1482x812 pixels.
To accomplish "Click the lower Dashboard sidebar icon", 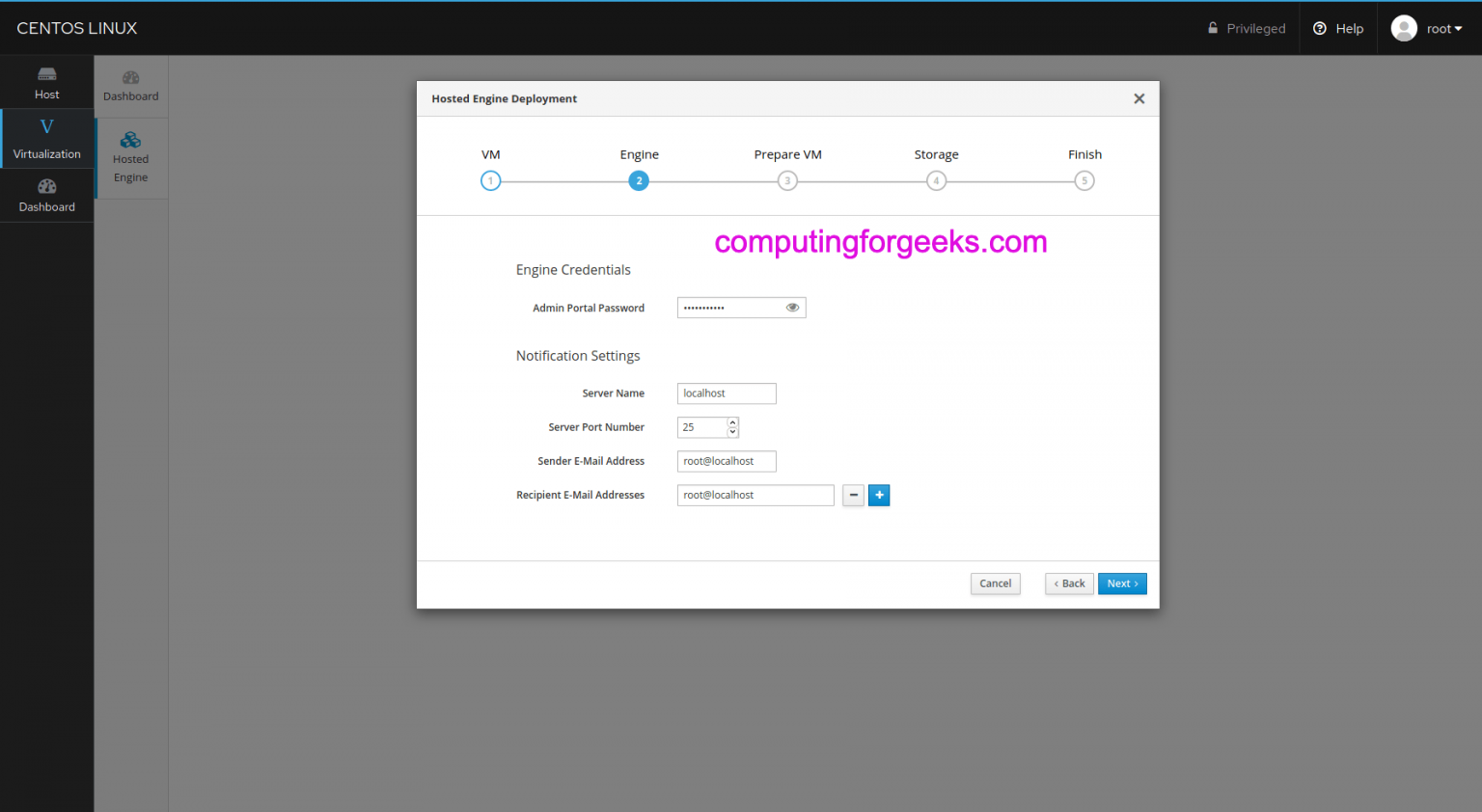I will [46, 195].
